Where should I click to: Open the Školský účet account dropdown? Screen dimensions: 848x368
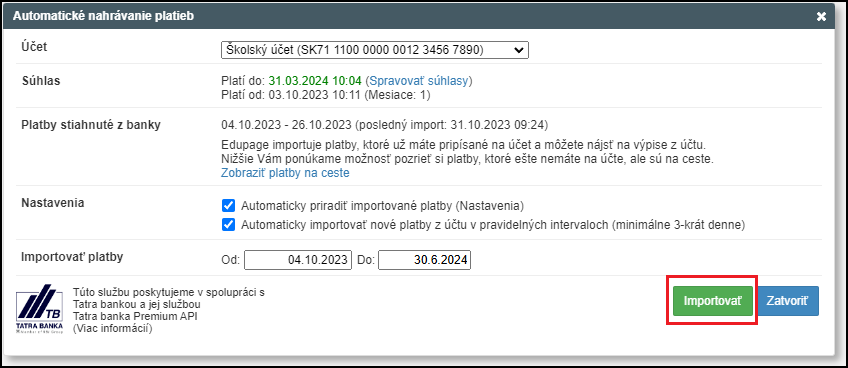[374, 50]
